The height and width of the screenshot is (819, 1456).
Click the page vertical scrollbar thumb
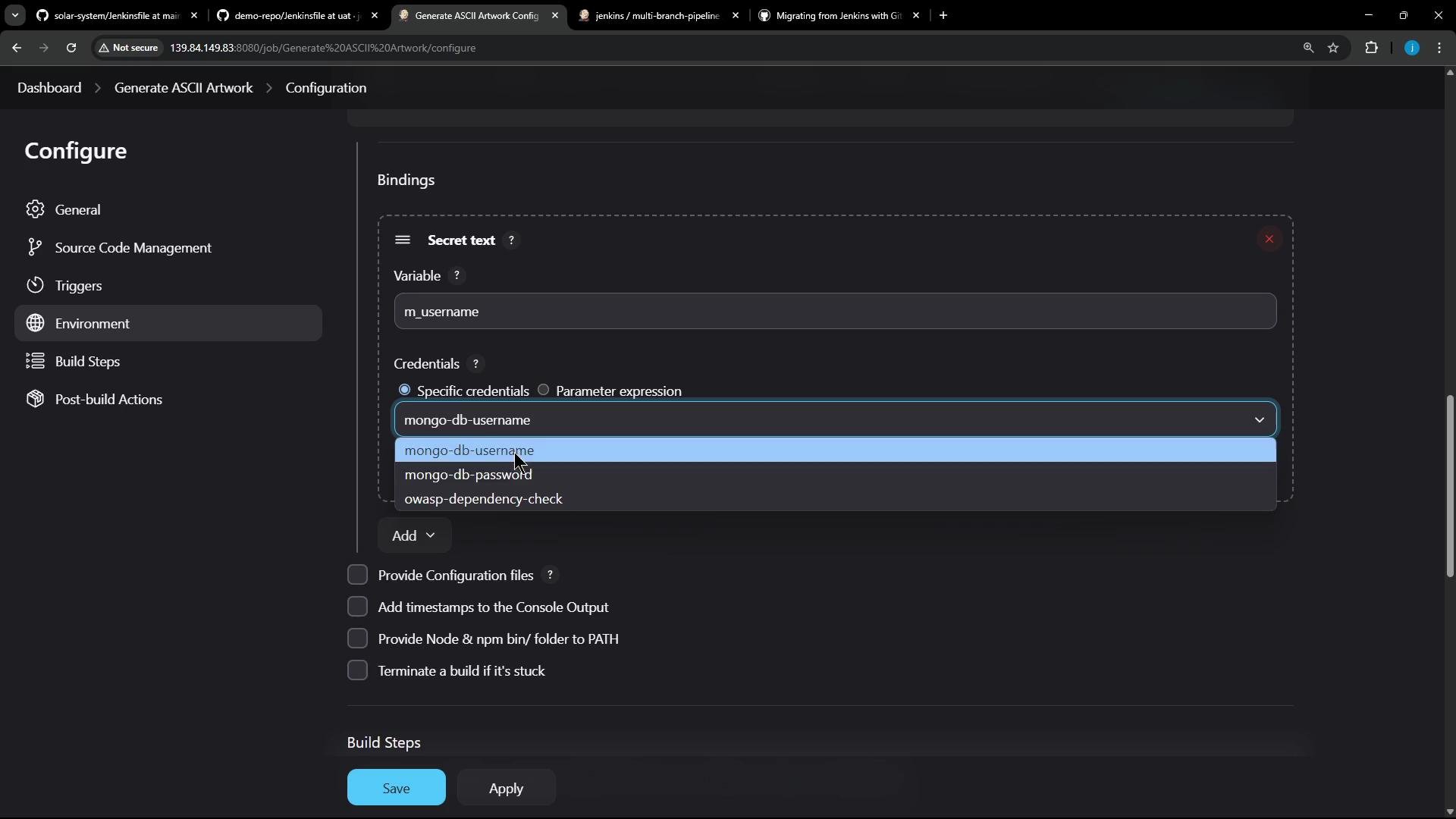point(1449,485)
